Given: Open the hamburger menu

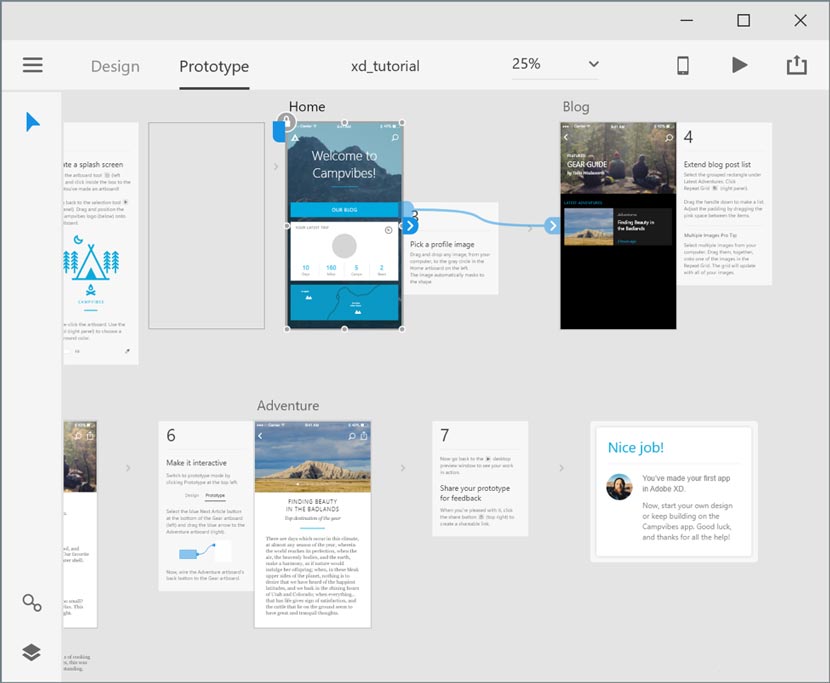Looking at the screenshot, I should [32, 65].
